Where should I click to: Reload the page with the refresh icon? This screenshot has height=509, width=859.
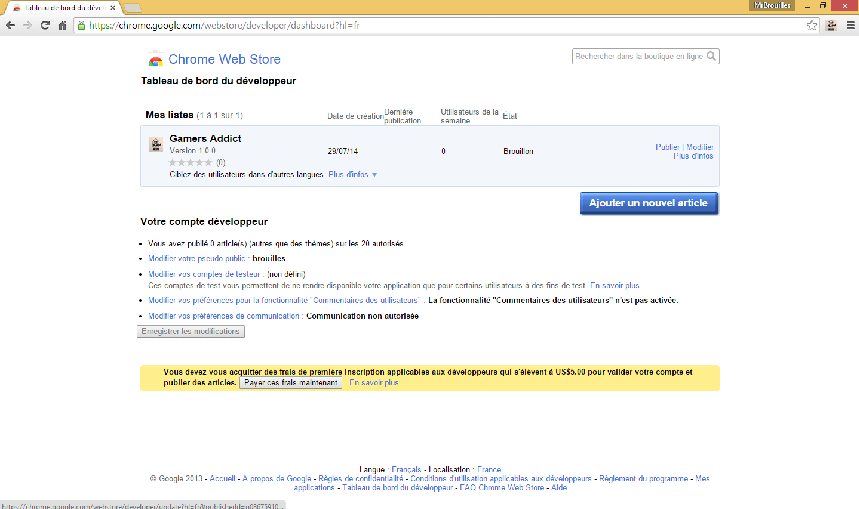click(x=46, y=25)
